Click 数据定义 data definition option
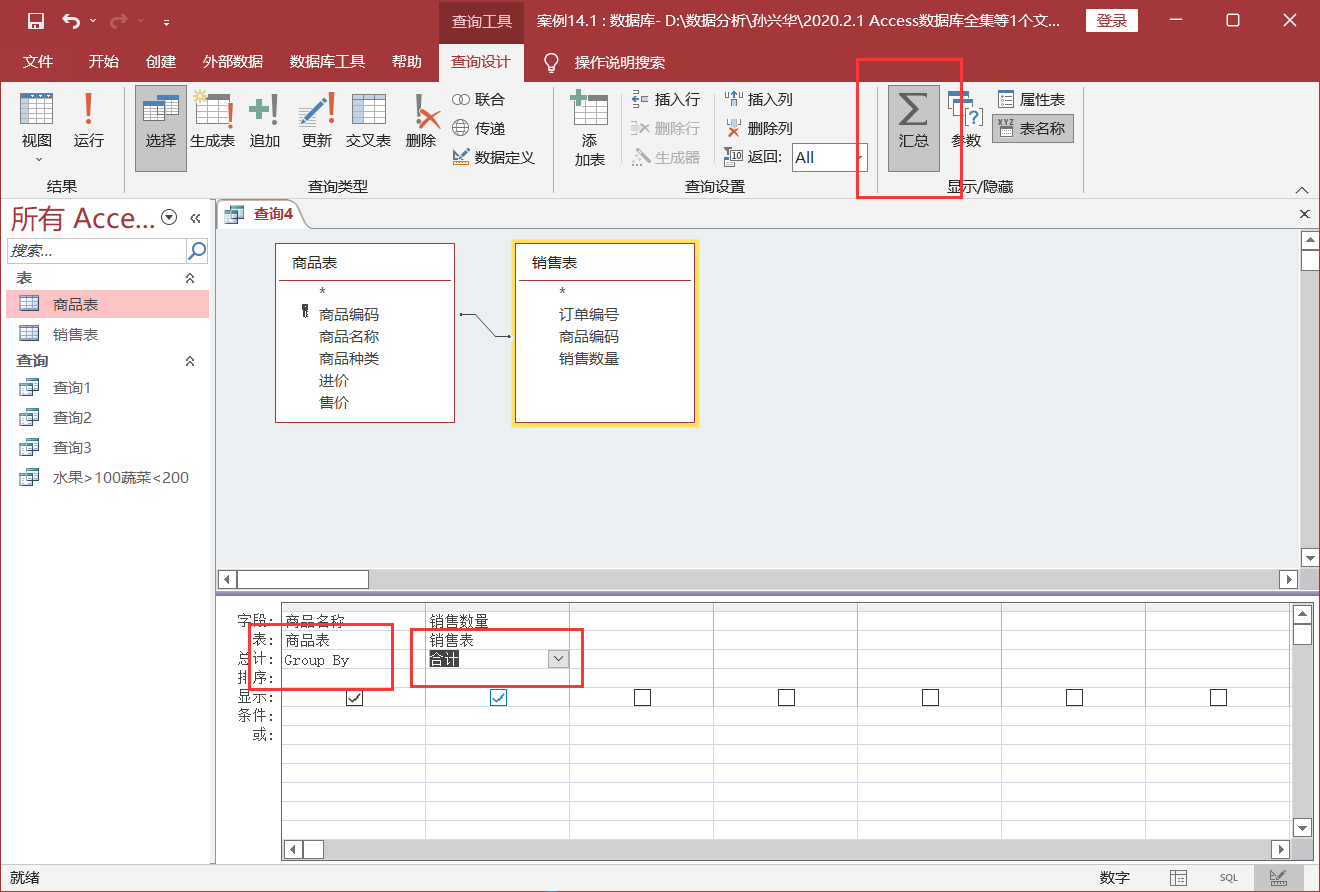The height and width of the screenshot is (892, 1320). tap(493, 157)
